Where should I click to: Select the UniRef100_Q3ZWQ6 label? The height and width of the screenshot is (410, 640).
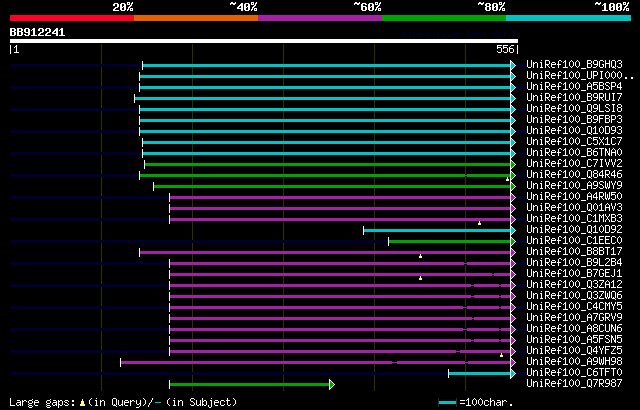[574, 296]
